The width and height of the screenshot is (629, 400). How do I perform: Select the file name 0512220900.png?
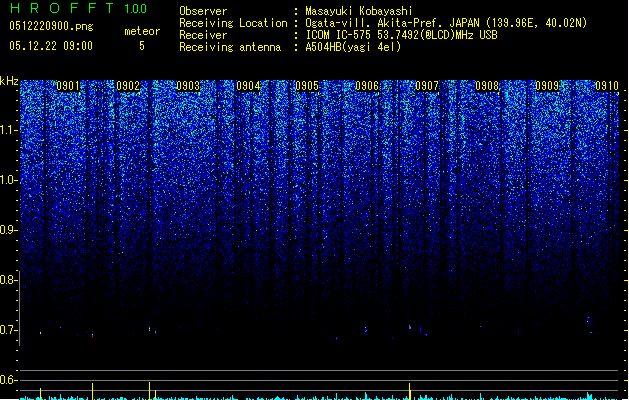51,26
